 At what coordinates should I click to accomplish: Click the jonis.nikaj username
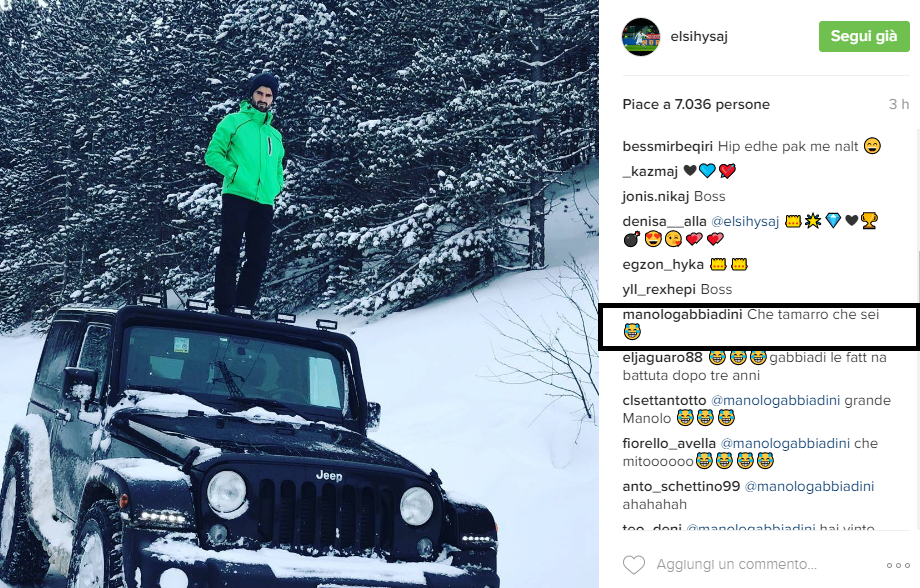point(656,196)
